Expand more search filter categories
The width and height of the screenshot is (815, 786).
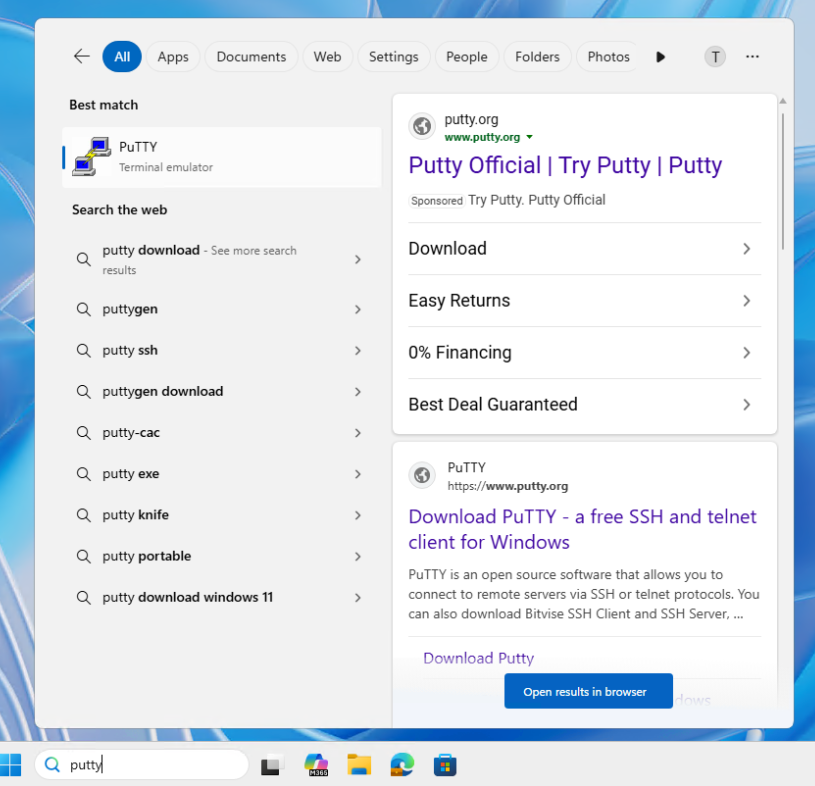pos(660,57)
